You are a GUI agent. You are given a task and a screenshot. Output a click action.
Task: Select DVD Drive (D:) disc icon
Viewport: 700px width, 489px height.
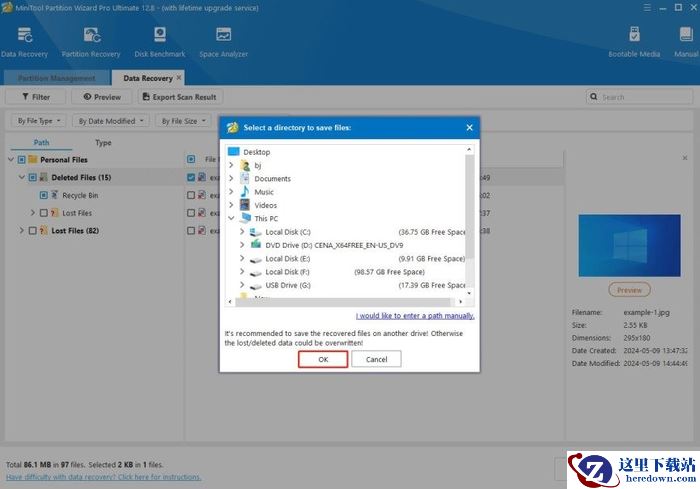click(x=255, y=245)
